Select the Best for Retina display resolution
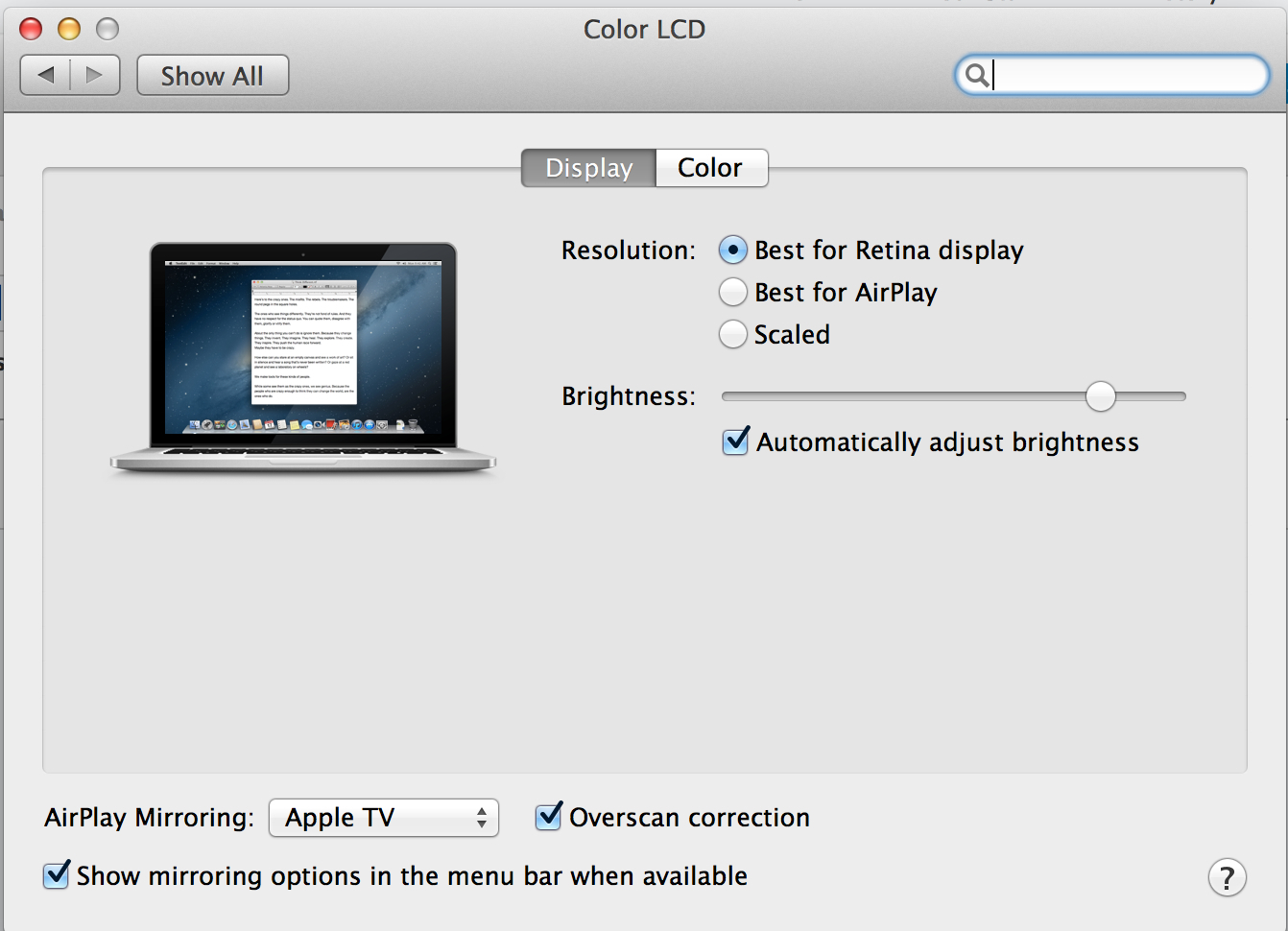The height and width of the screenshot is (931, 1288). pyautogui.click(x=732, y=250)
